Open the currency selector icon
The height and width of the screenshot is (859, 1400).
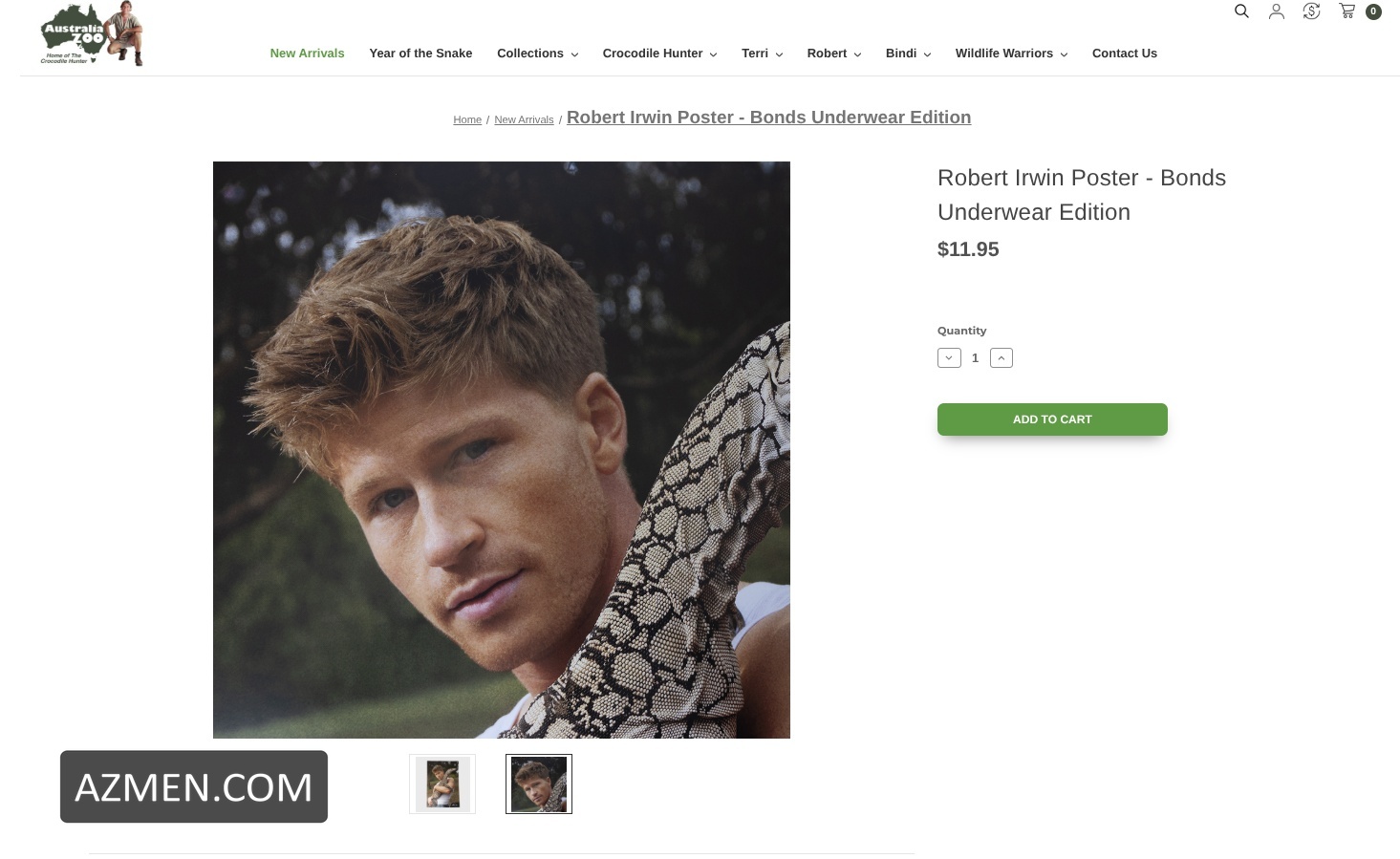1311,11
